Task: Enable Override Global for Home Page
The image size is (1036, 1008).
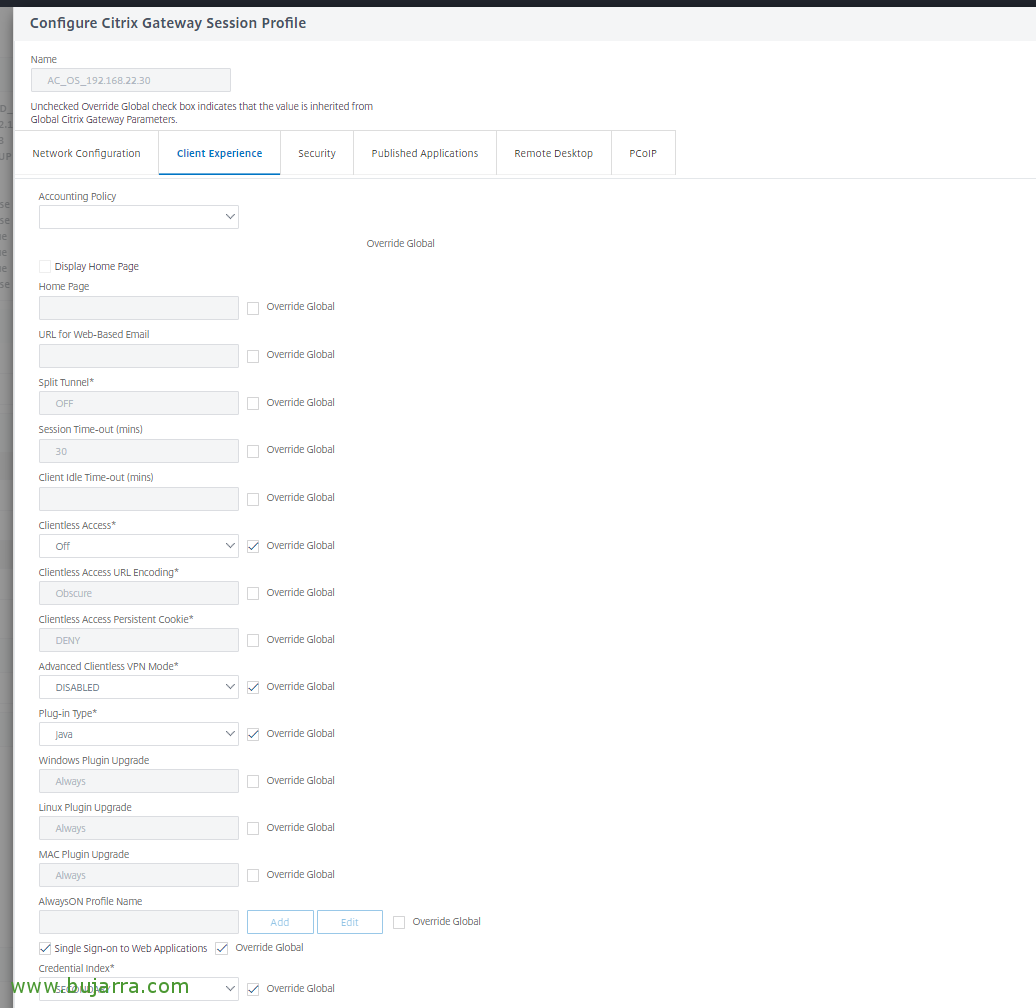Action: pos(253,308)
